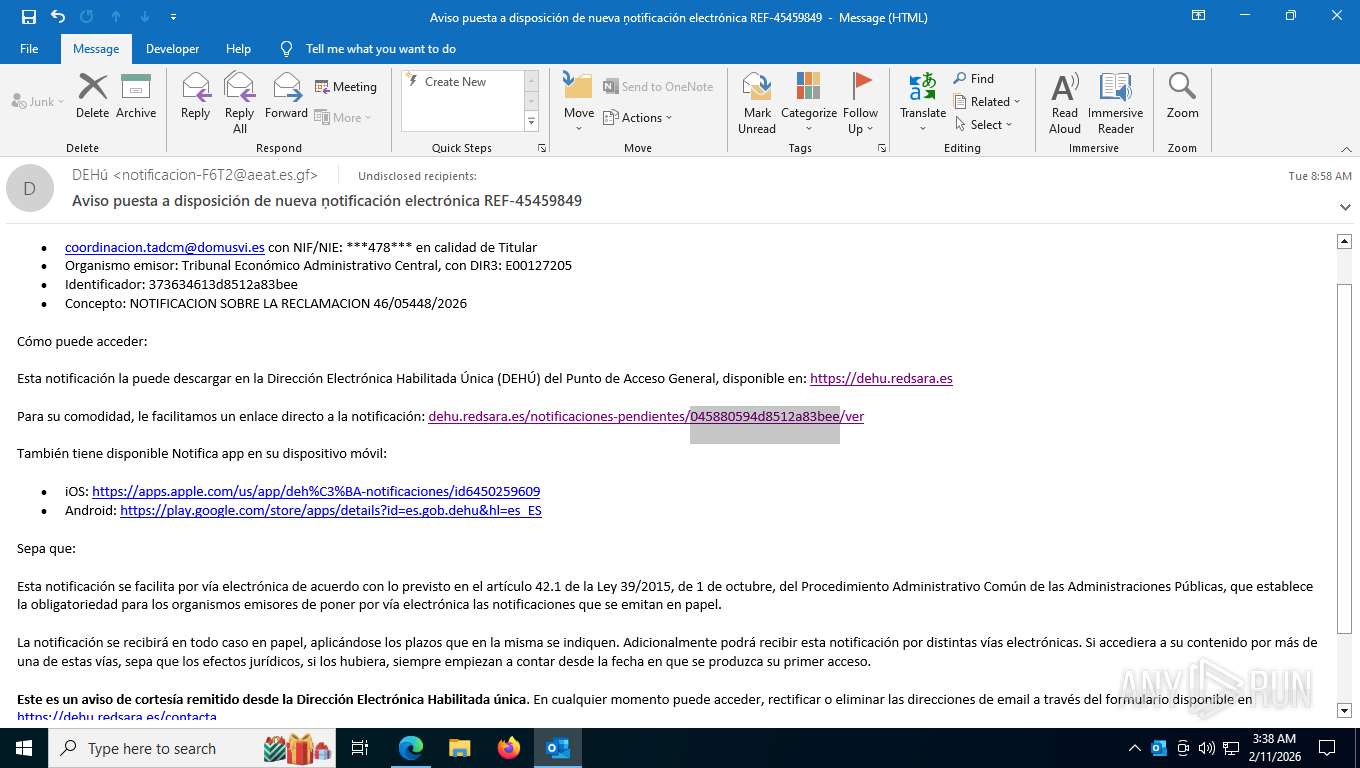This screenshot has width=1360, height=768.
Task: Open the Related dropdown
Action: point(987,102)
